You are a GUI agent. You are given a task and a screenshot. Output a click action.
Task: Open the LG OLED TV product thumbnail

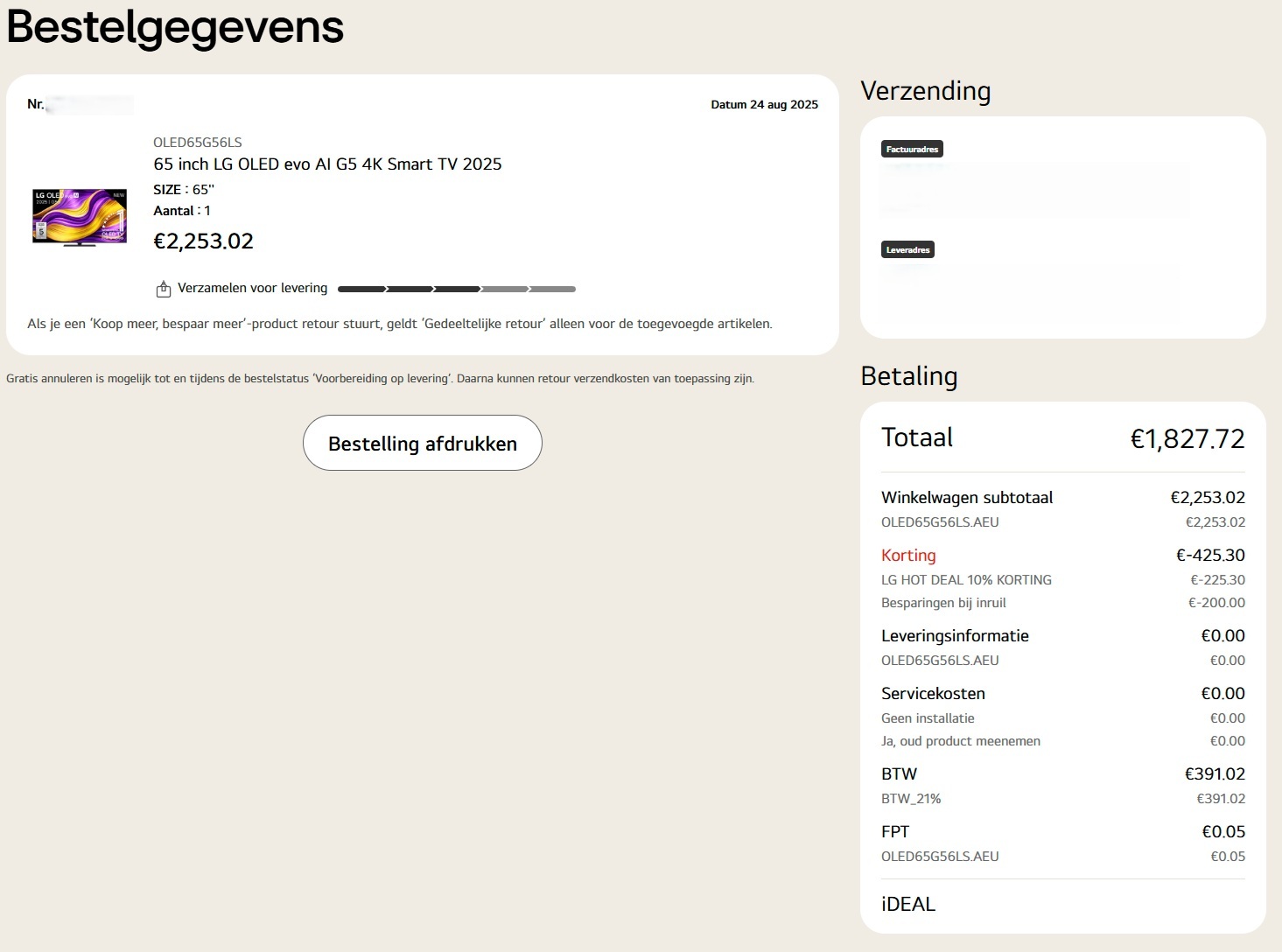pyautogui.click(x=80, y=217)
